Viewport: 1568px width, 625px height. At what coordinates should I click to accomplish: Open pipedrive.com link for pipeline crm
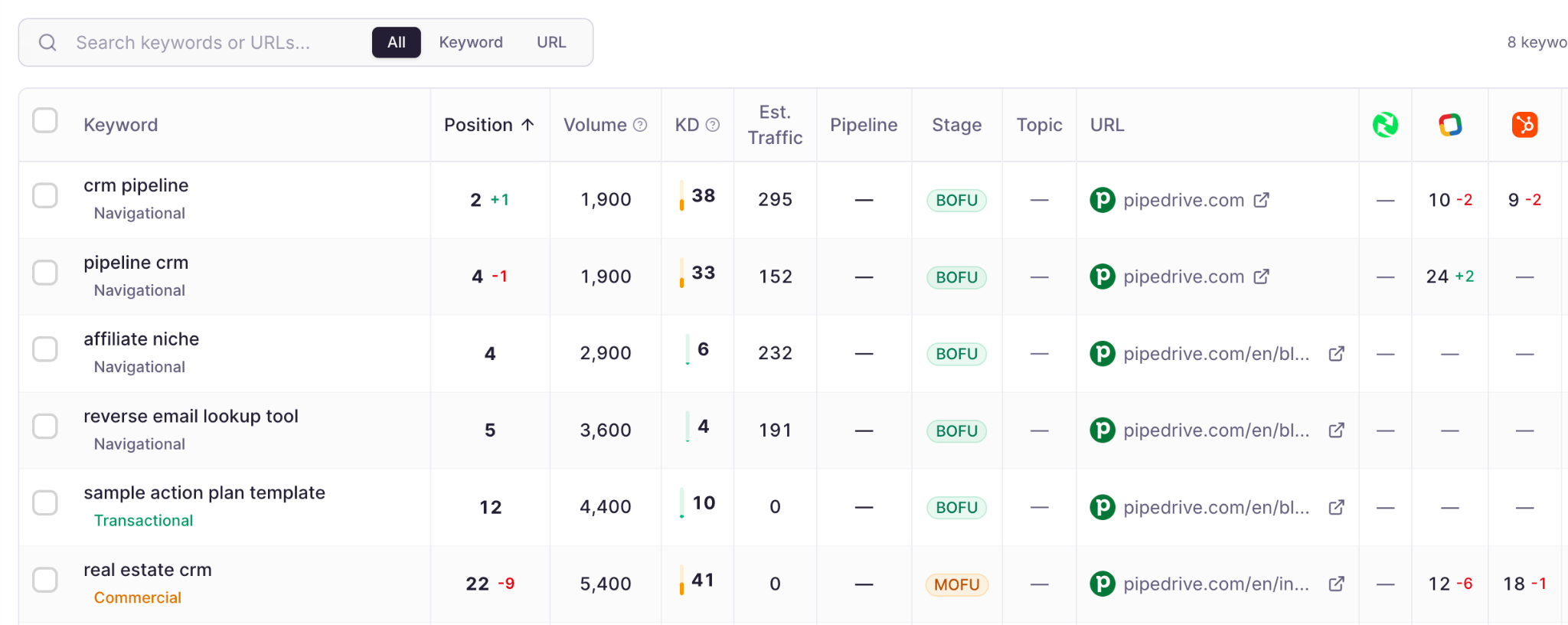pyautogui.click(x=1183, y=277)
